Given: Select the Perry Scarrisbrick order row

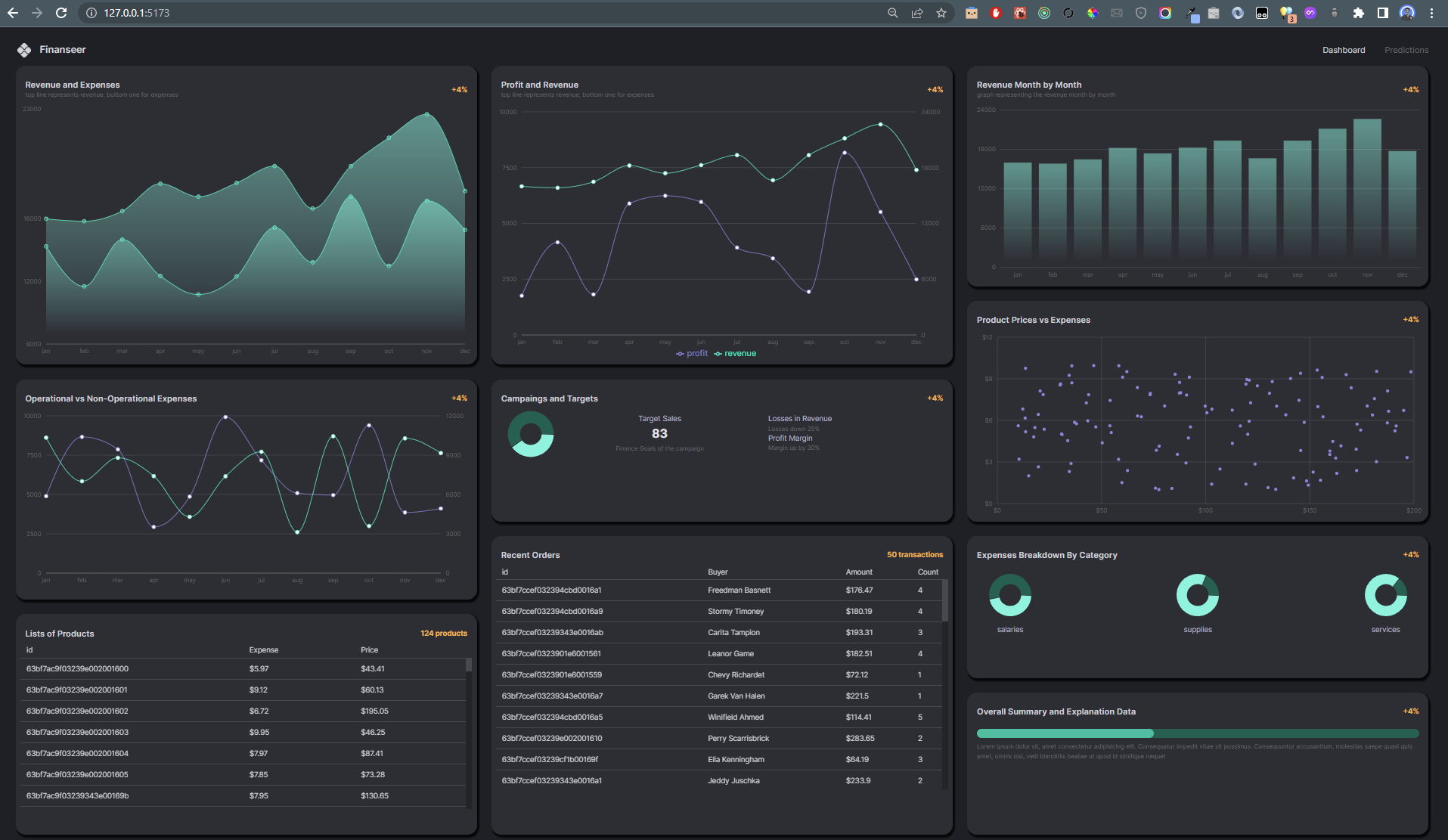Looking at the screenshot, I should (718, 738).
